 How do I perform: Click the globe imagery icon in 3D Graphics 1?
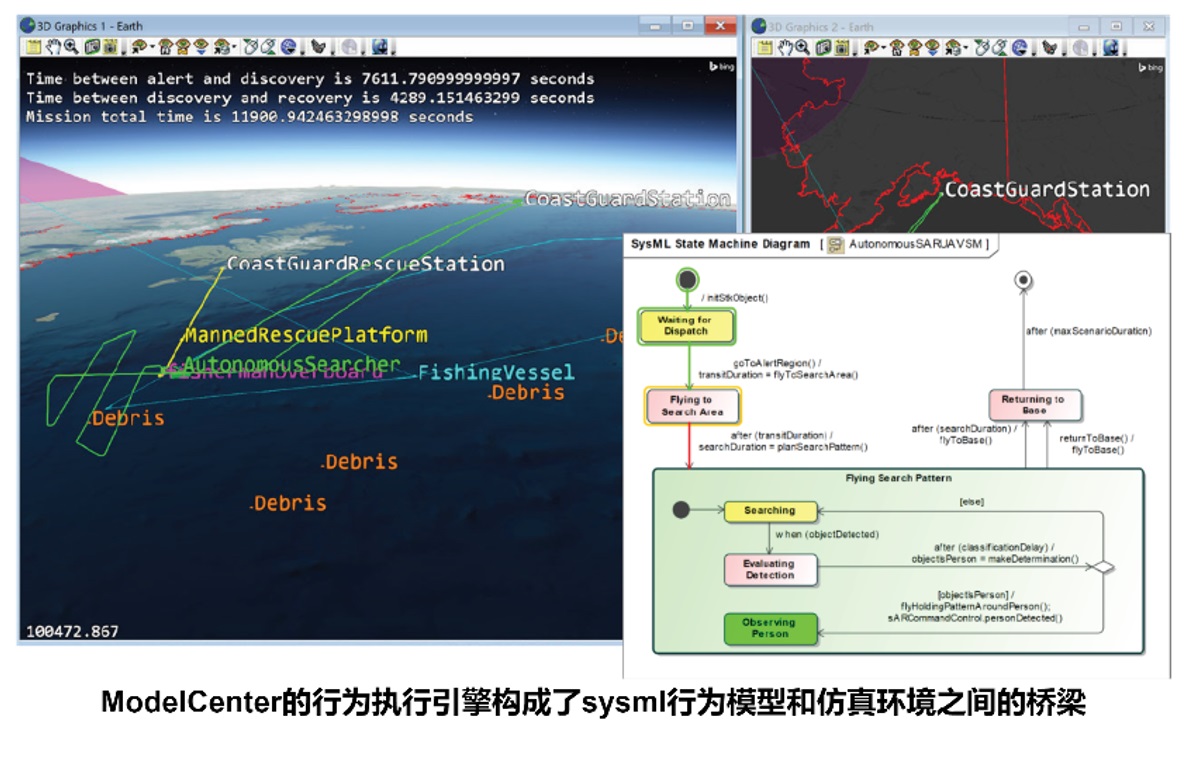click(379, 47)
